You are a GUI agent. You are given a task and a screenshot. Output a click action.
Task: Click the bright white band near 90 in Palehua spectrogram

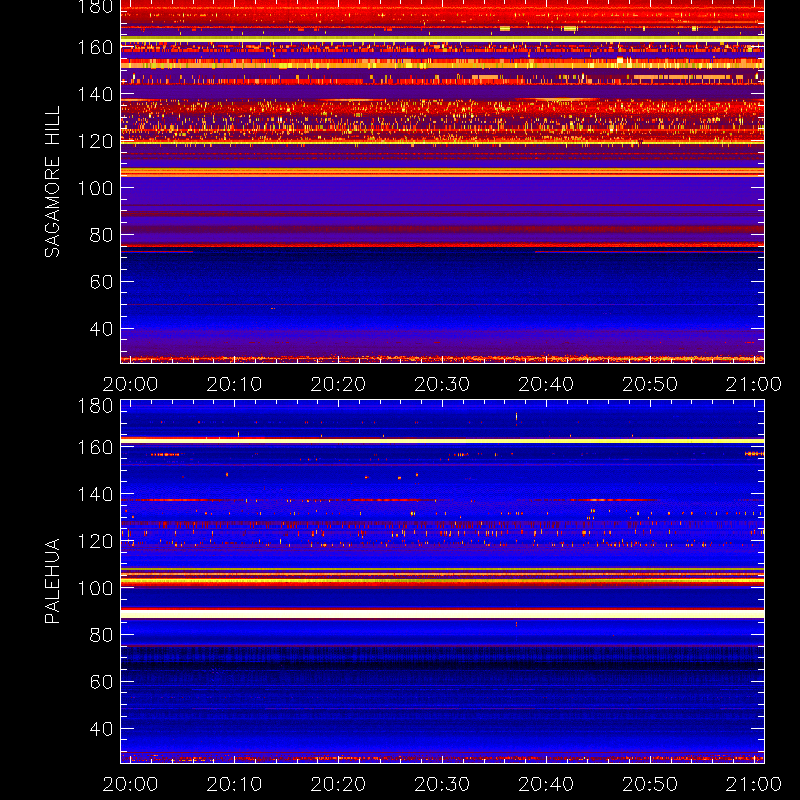click(x=442, y=614)
